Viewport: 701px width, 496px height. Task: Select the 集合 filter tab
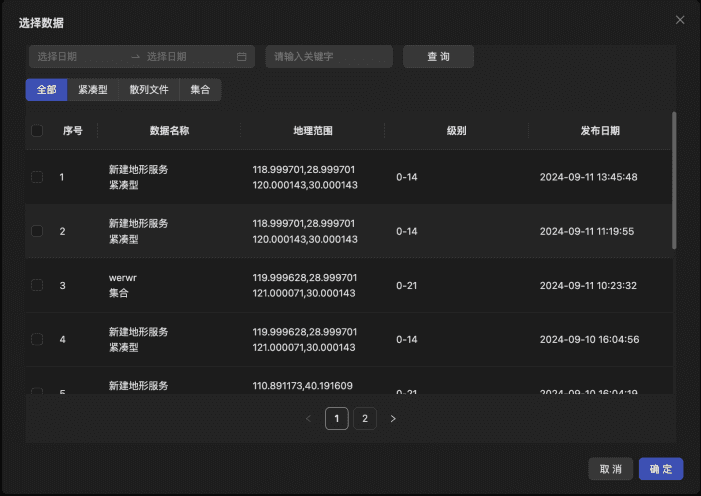pos(200,90)
